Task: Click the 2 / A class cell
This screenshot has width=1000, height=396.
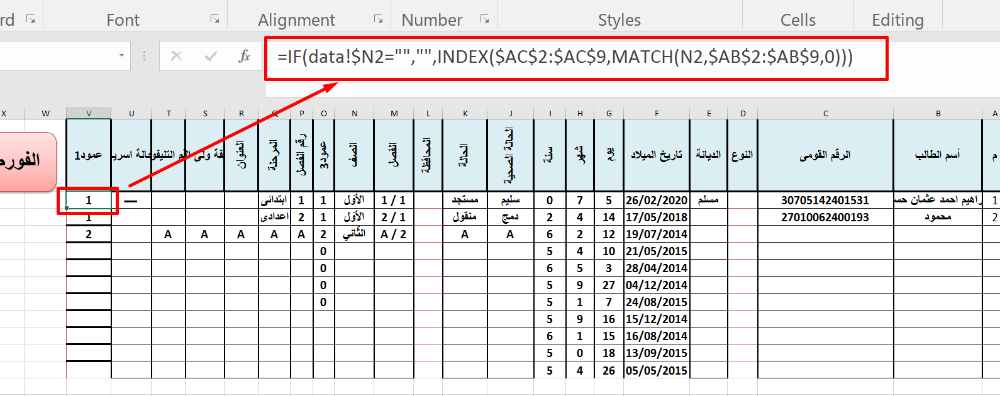Action: point(394,234)
